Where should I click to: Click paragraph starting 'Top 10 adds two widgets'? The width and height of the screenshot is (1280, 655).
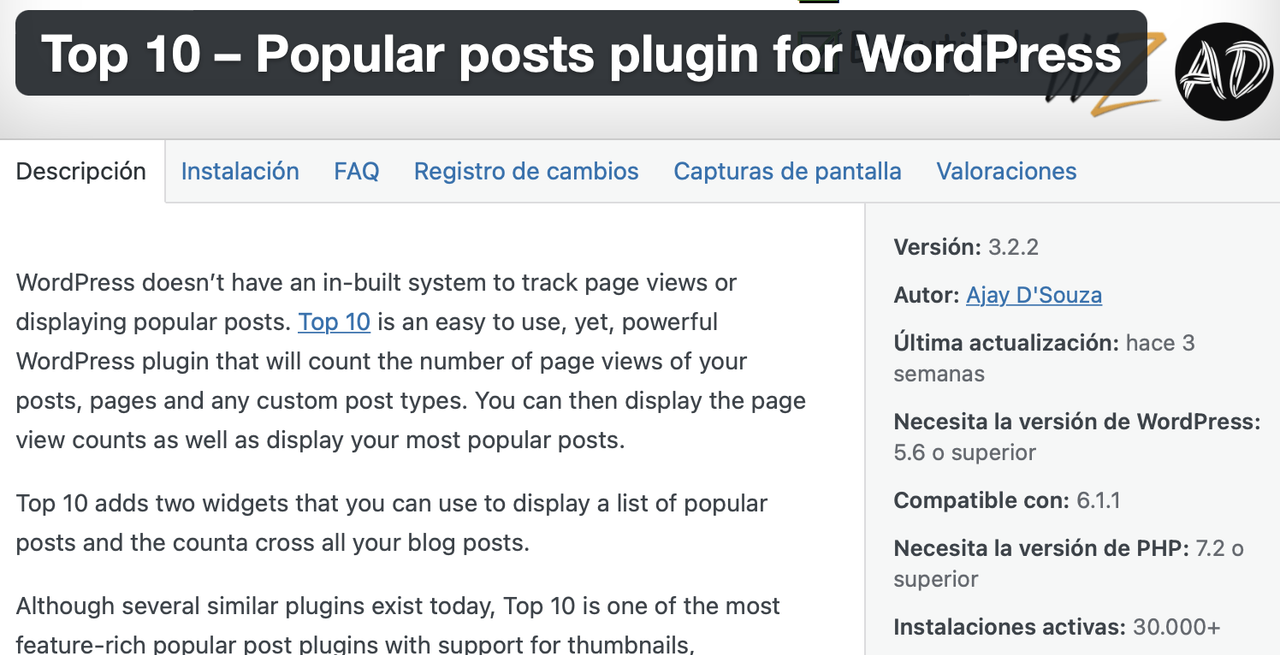coord(392,523)
